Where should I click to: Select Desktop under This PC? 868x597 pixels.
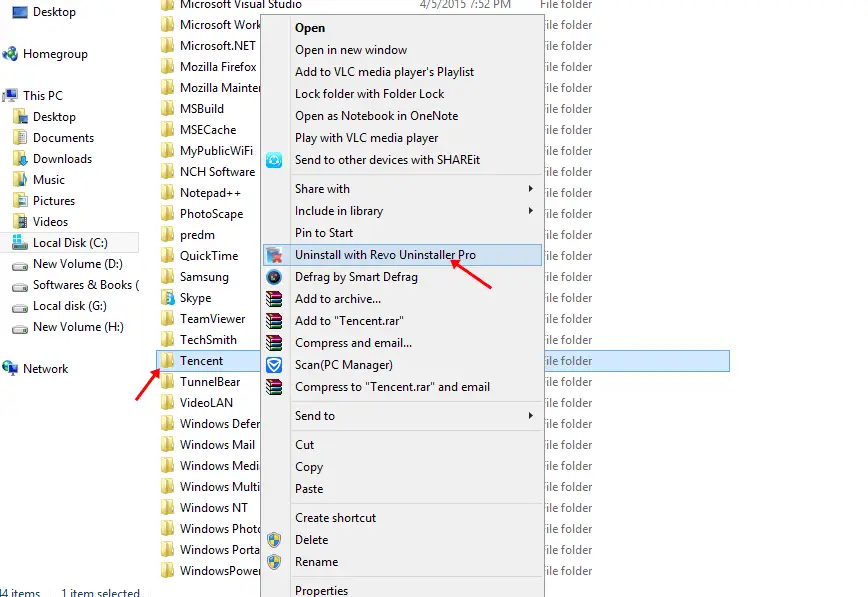click(x=54, y=117)
